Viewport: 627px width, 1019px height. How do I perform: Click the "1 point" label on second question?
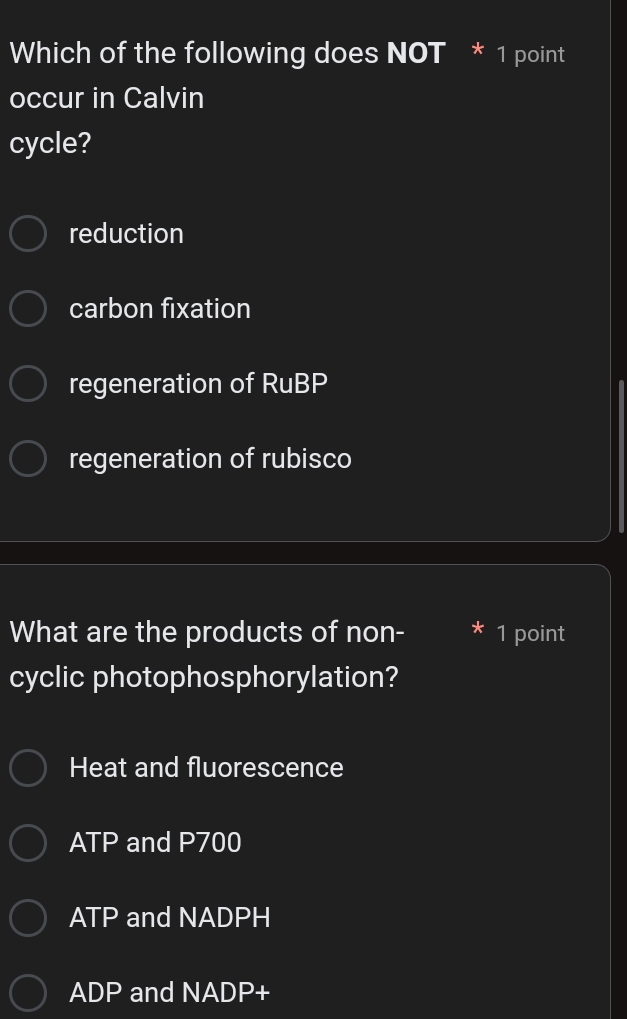point(530,632)
